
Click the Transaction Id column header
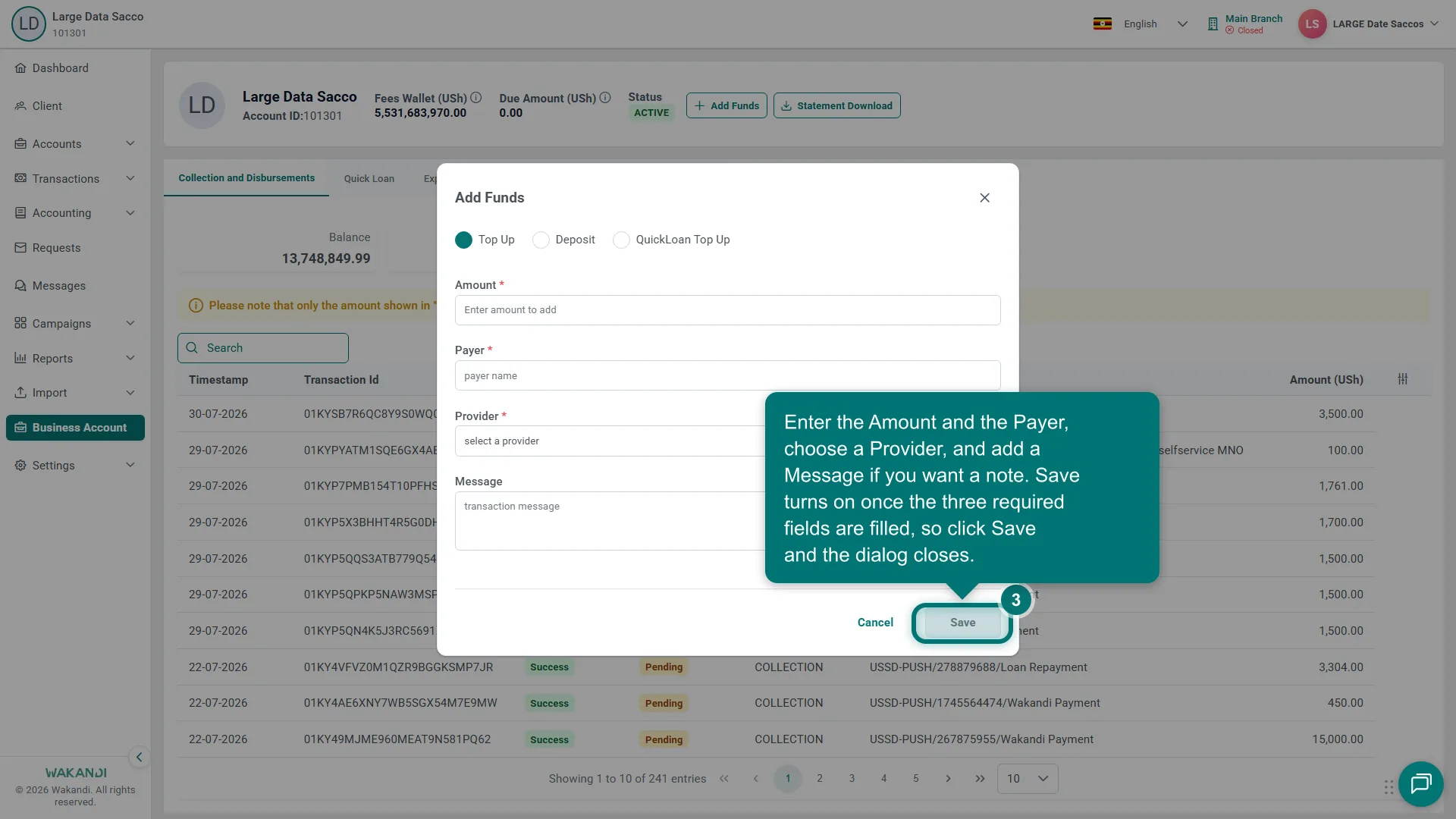pyautogui.click(x=341, y=380)
